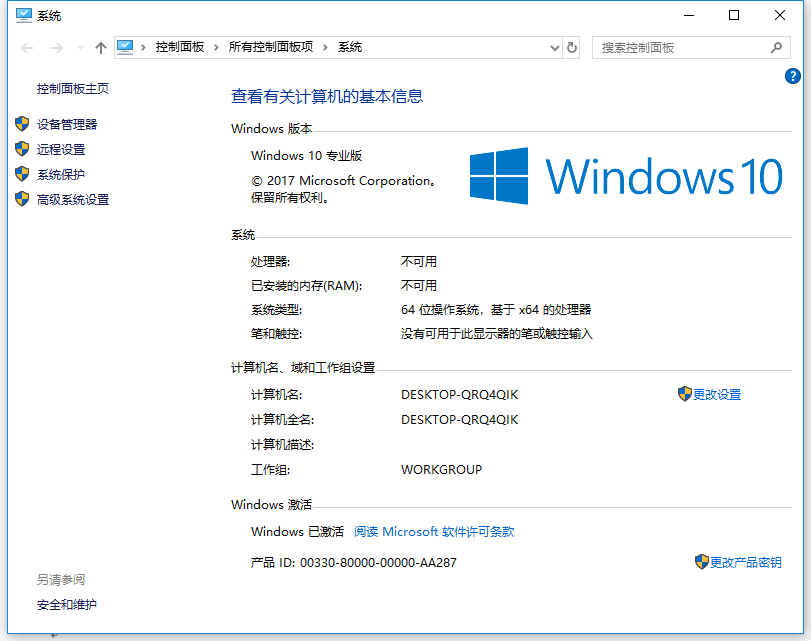Open 系统保护 link
Viewport: 811px width, 641px height.
(x=61, y=174)
